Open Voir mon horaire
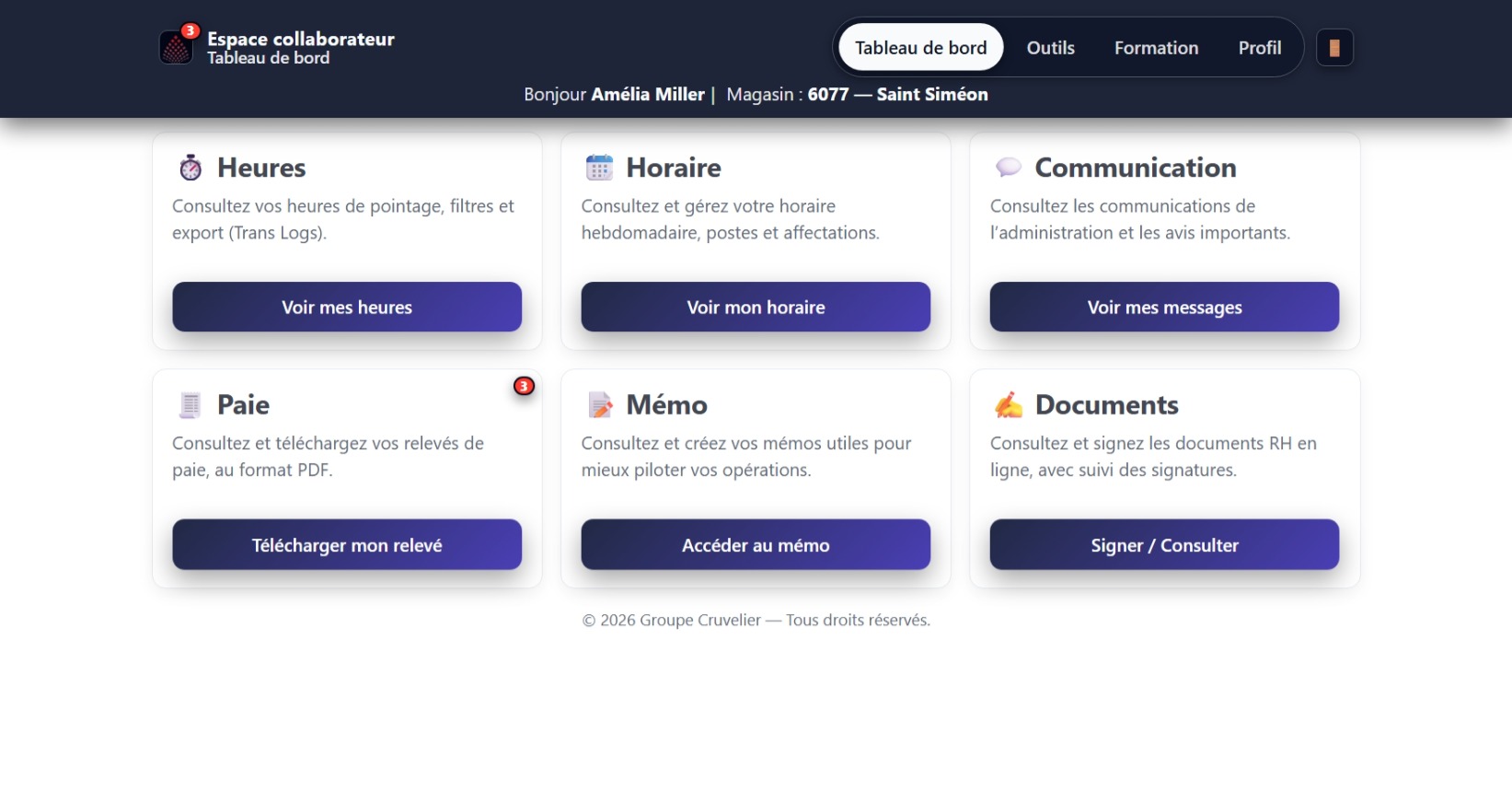This screenshot has width=1512, height=791. (756, 307)
